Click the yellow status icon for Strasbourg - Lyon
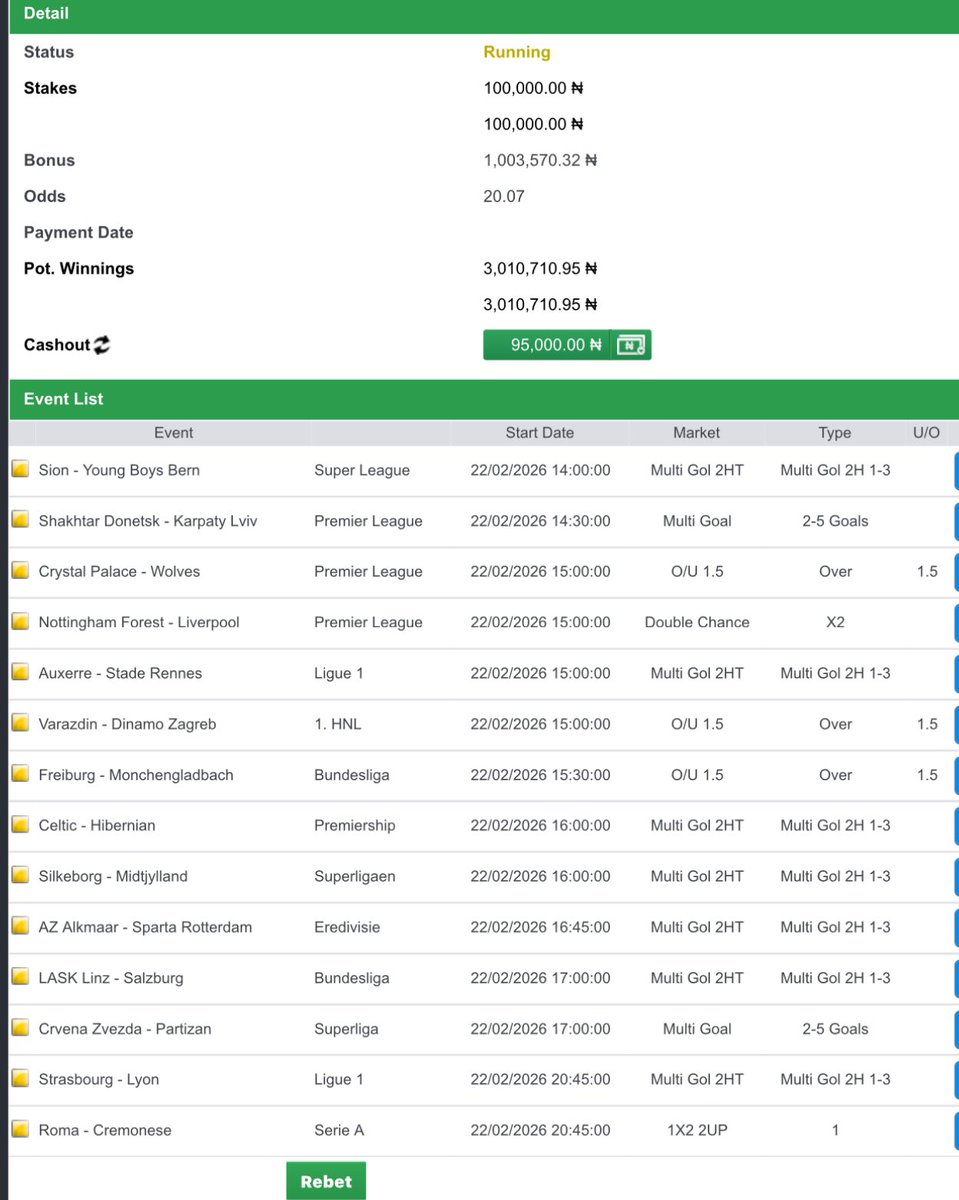959x1200 pixels. click(20, 1078)
